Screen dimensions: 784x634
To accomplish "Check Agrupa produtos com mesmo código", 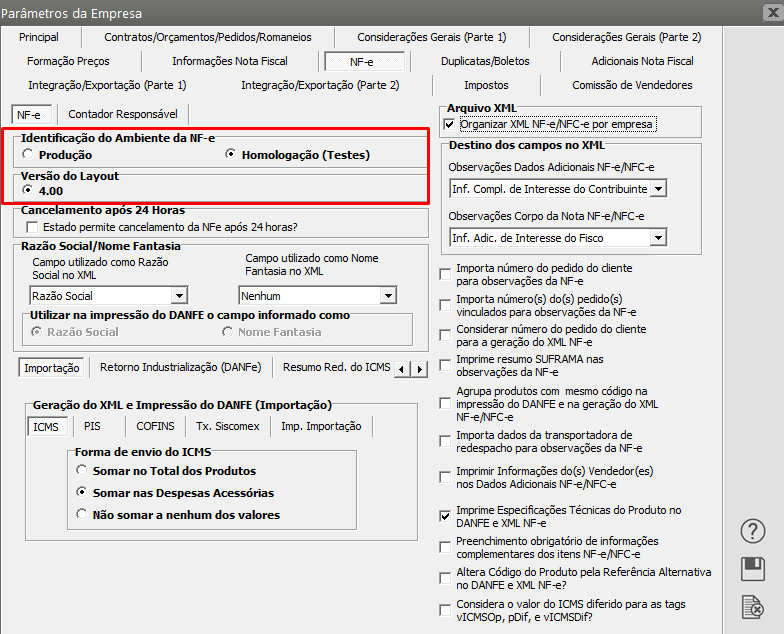I will [445, 404].
